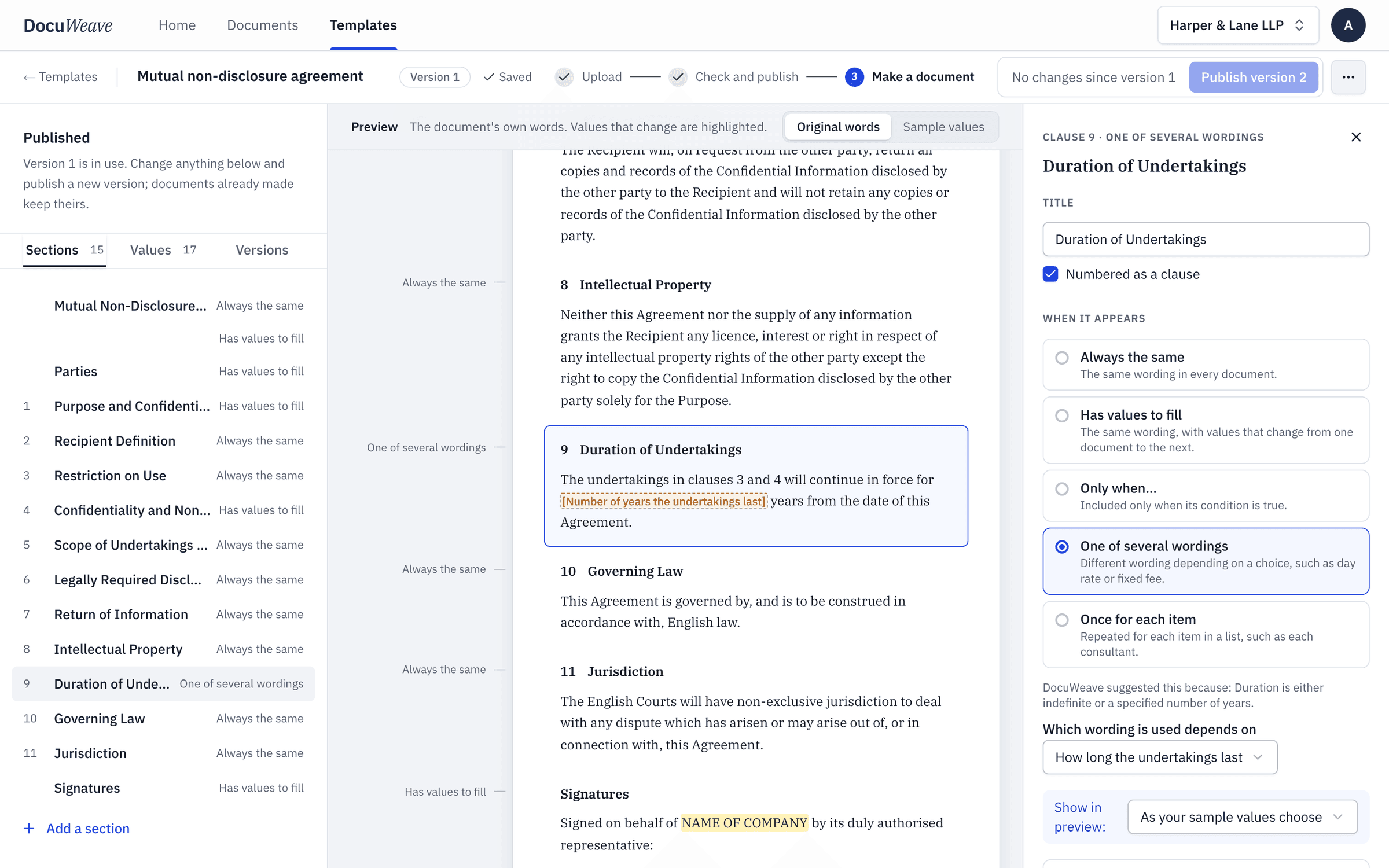Viewport: 1389px width, 868px height.
Task: Click the step 3 circle icon
Action: [854, 77]
